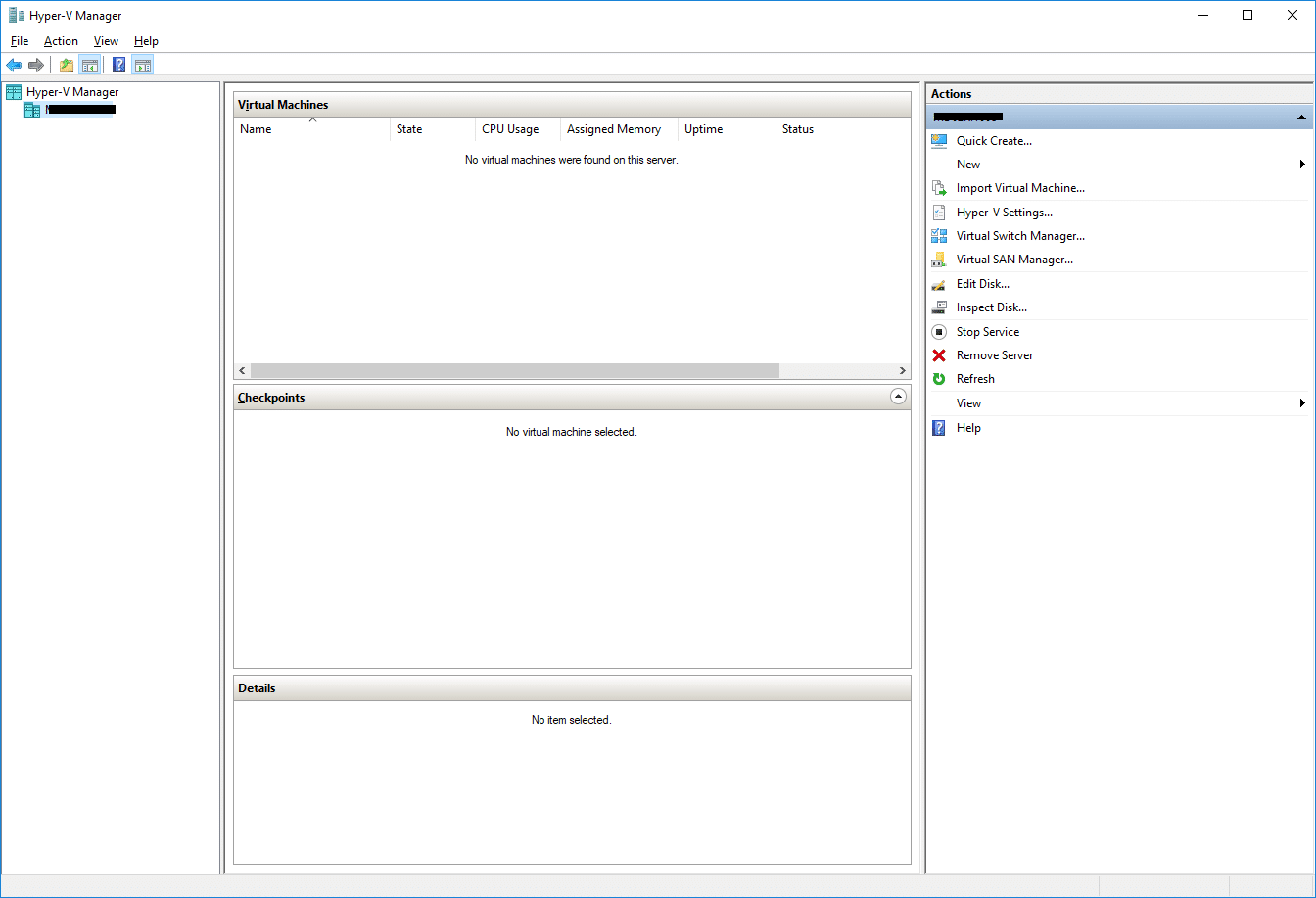Screen dimensions: 1316x898
Task: Click the Inspect Disk icon
Action: 939,307
